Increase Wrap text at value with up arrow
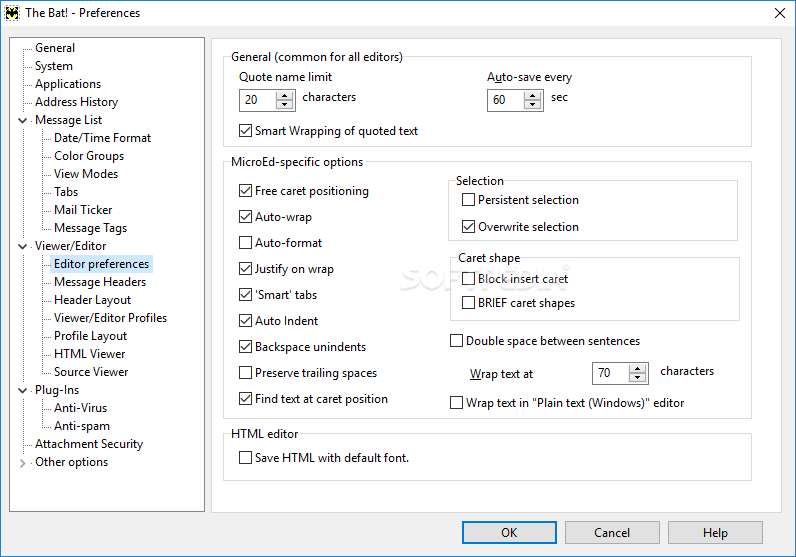This screenshot has width=796, height=557. pyautogui.click(x=637, y=369)
